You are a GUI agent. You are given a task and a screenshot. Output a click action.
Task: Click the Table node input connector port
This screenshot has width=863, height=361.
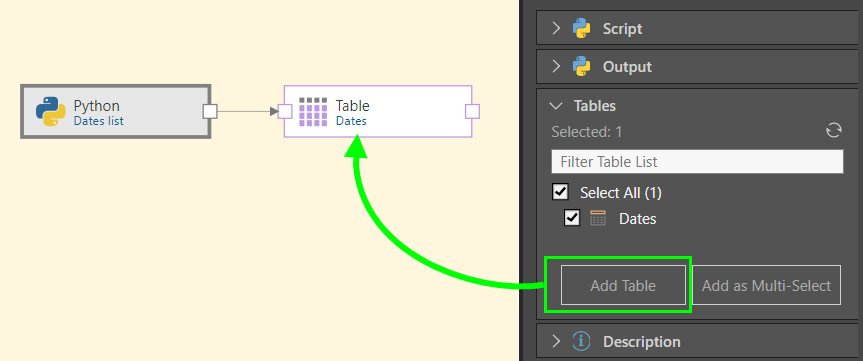(x=285, y=112)
